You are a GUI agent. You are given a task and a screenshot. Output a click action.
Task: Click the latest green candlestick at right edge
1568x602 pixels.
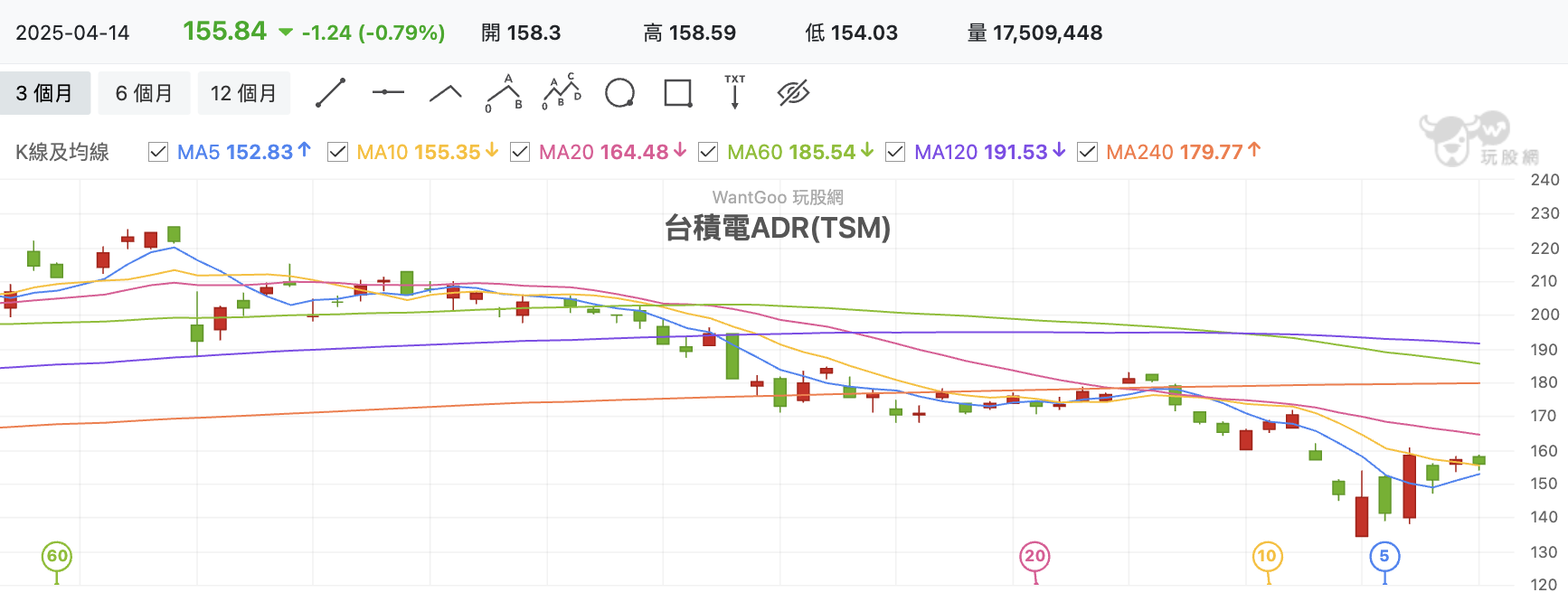coord(1479,460)
